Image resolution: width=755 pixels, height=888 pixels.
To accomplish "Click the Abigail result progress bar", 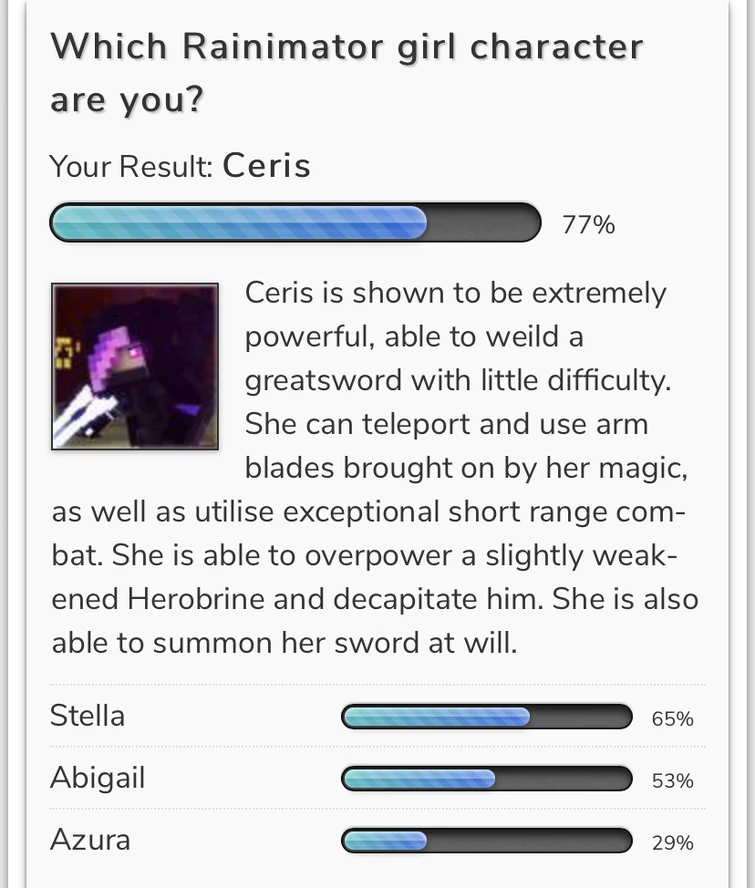I will point(487,779).
